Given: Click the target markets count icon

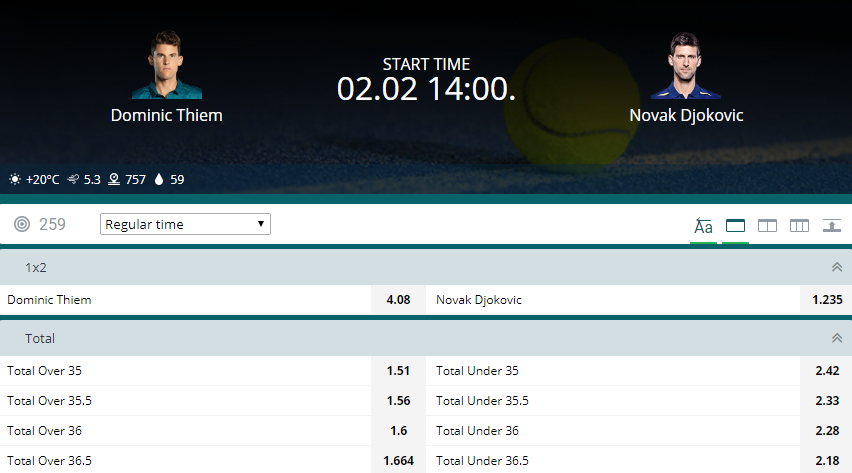Looking at the screenshot, I should pyautogui.click(x=22, y=224).
